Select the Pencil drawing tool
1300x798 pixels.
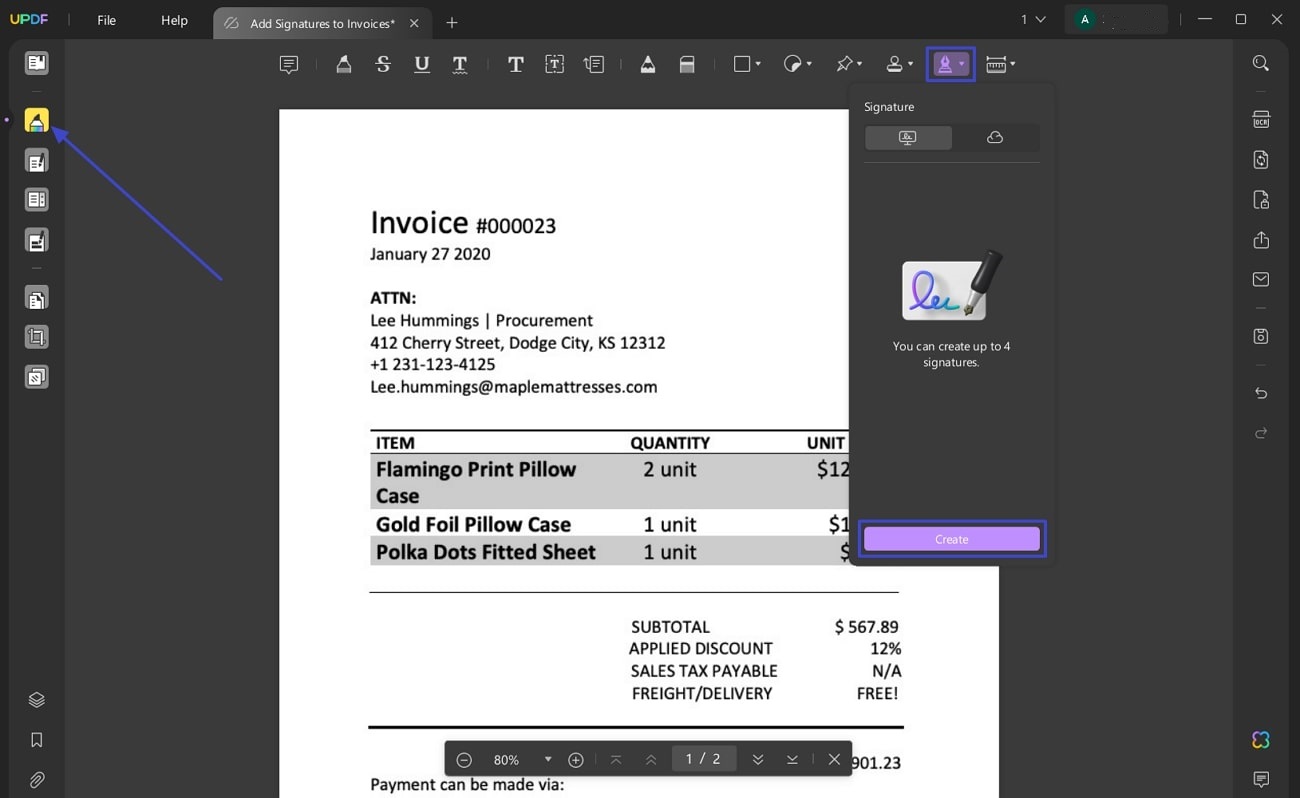(647, 63)
